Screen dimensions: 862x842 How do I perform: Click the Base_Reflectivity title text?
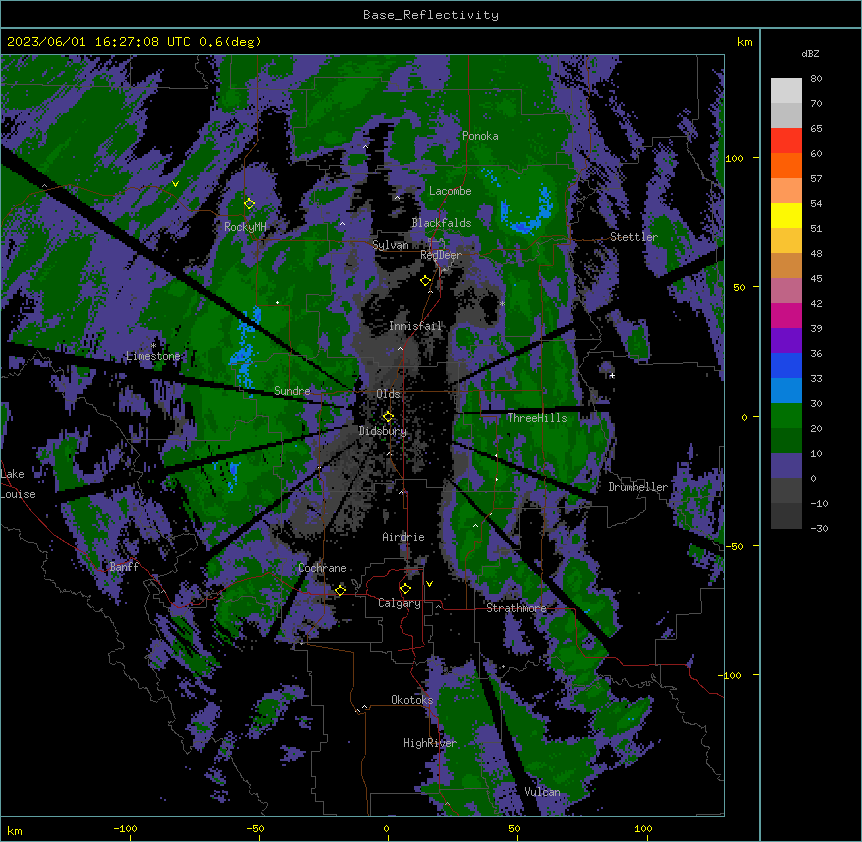click(430, 15)
